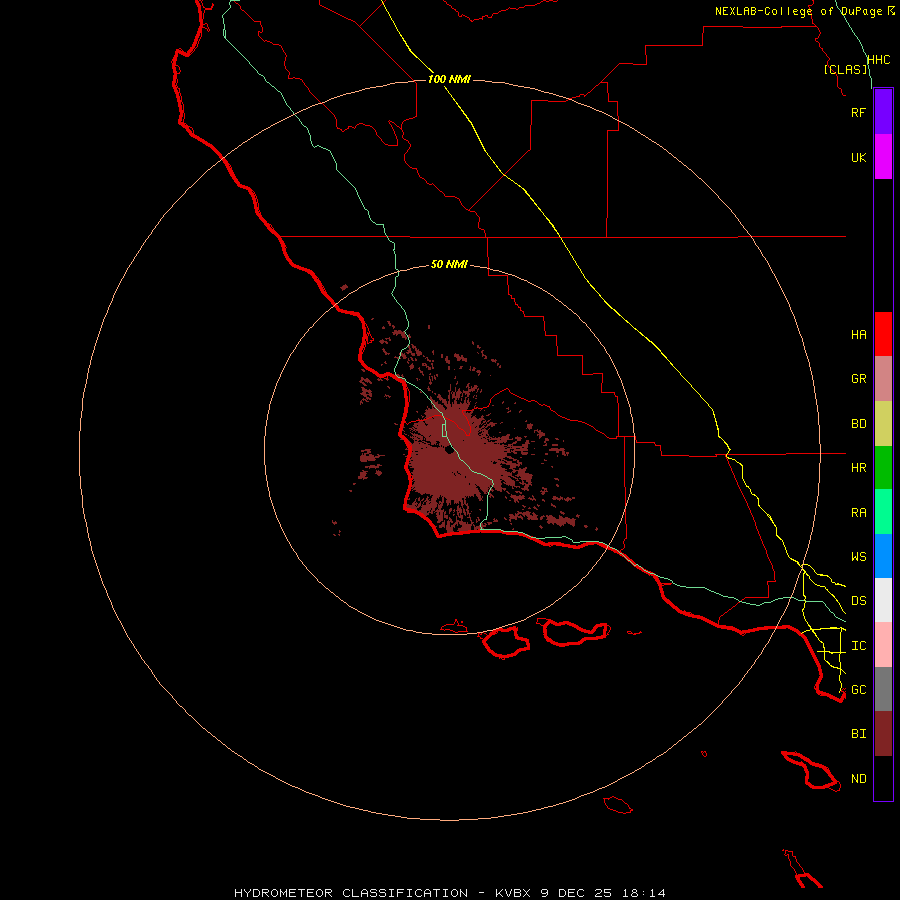Select the GR dusty pink swatch
This screenshot has height=900, width=900.
(x=883, y=379)
